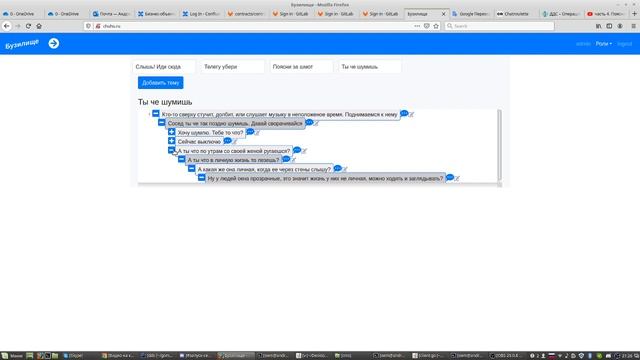Image resolution: width=640 pixels, height=360 pixels.
Task: Switch to the 'Log in - Confluence' browser tab
Action: pyautogui.click(x=201, y=14)
